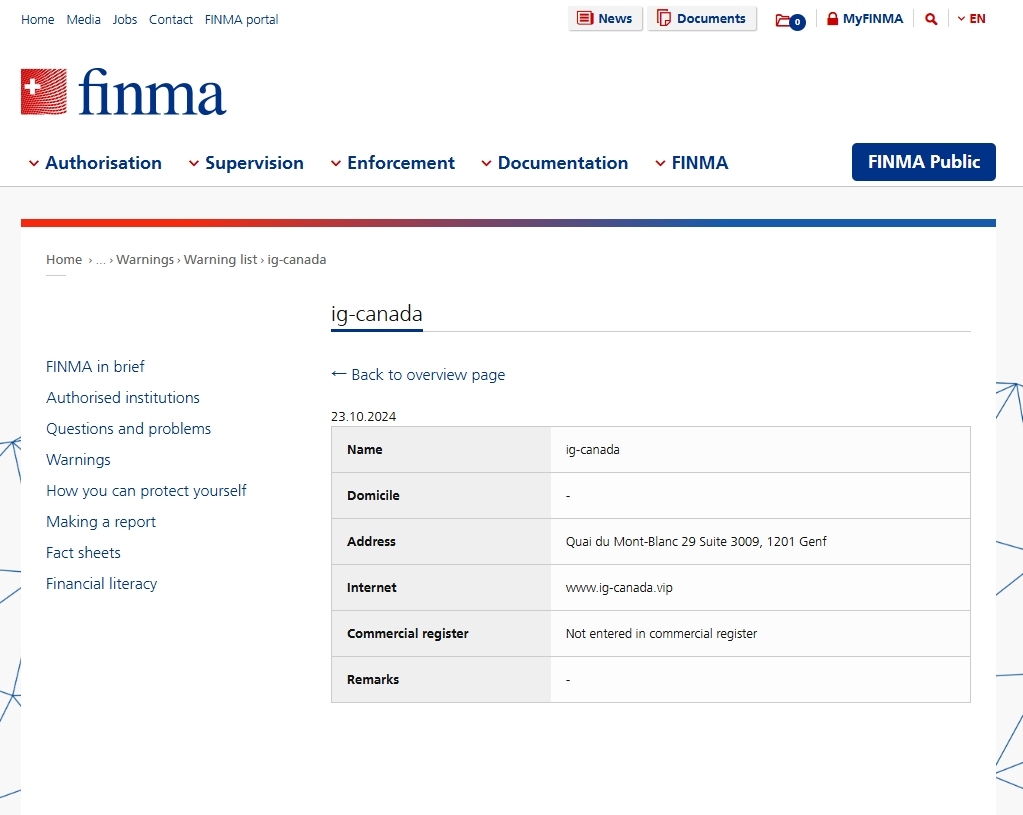Click the FINMA Public button
Image resolution: width=1023 pixels, height=815 pixels.
923,162
